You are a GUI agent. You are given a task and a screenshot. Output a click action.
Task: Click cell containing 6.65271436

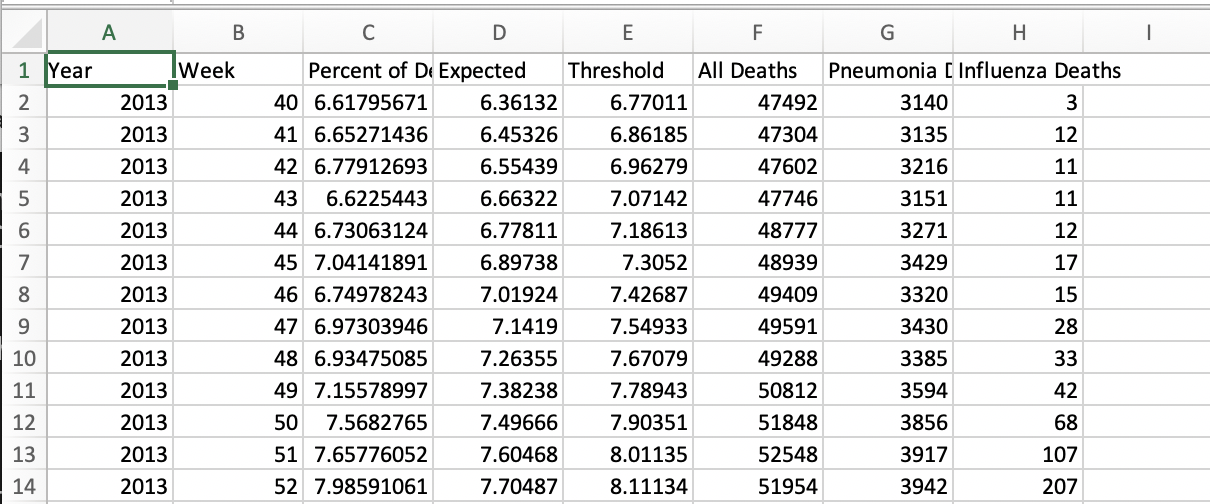click(x=368, y=134)
